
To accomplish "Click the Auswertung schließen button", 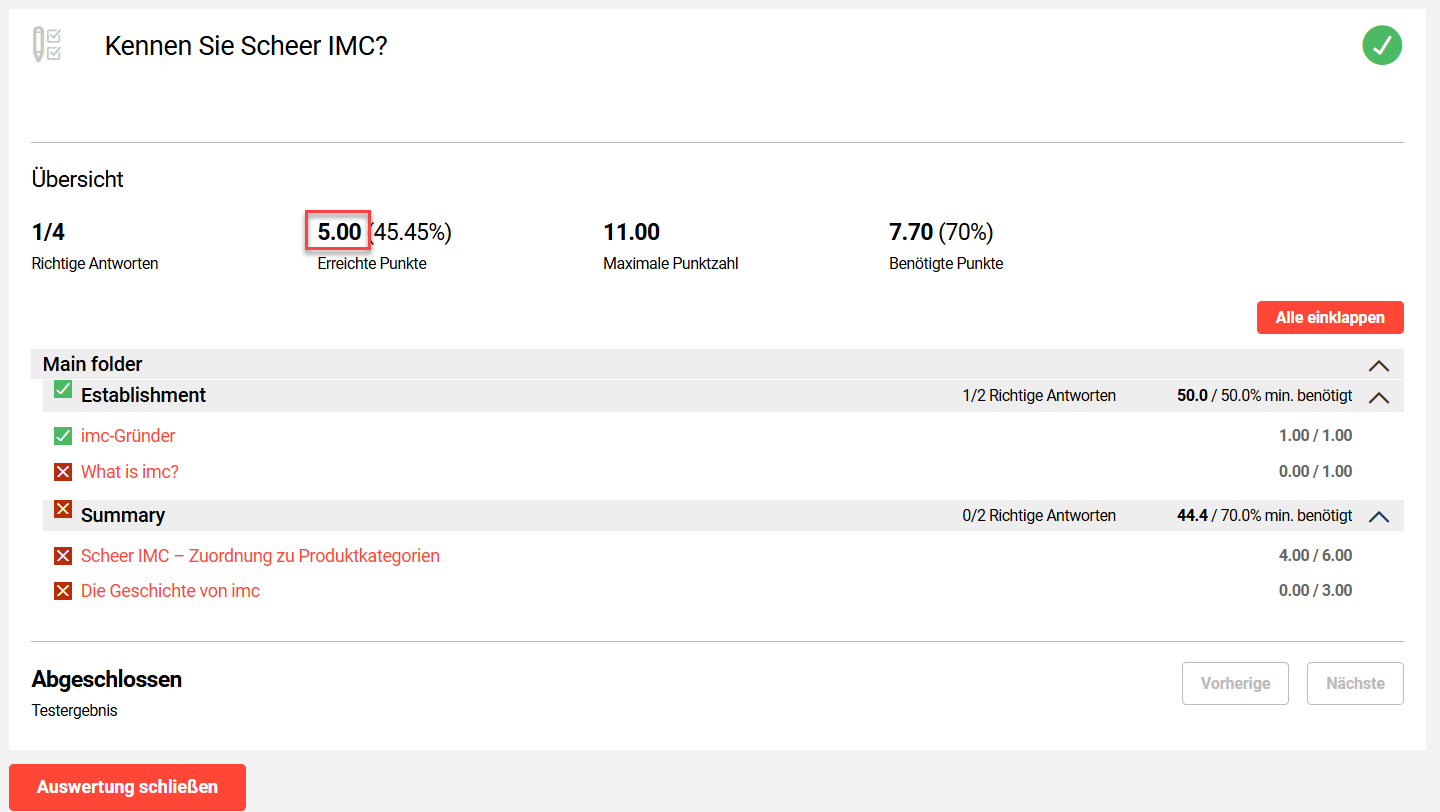I will tap(127, 787).
